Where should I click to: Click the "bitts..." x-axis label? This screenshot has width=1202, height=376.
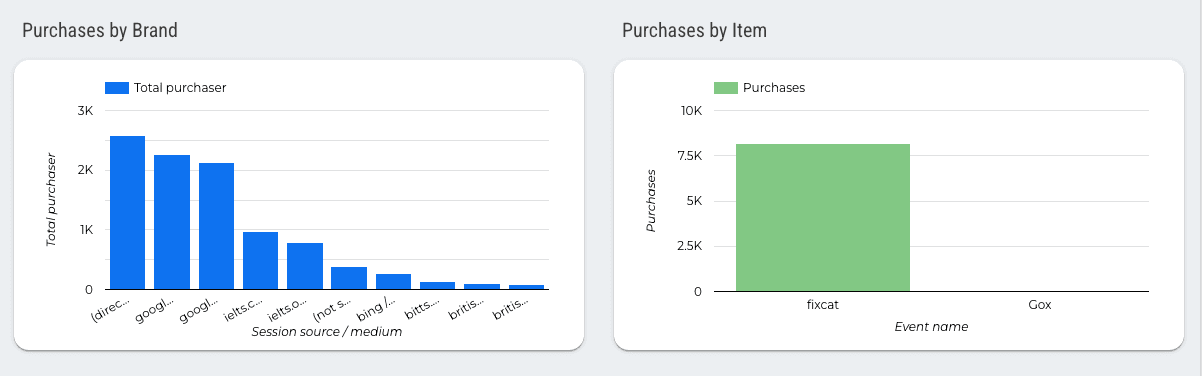[x=422, y=308]
